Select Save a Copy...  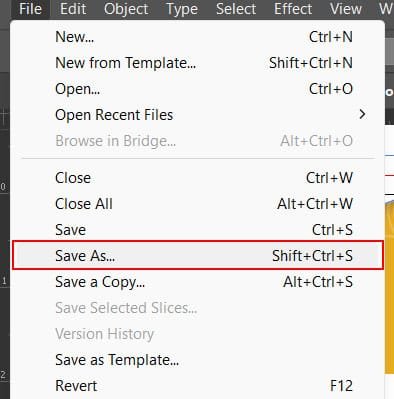pyautogui.click(x=198, y=282)
